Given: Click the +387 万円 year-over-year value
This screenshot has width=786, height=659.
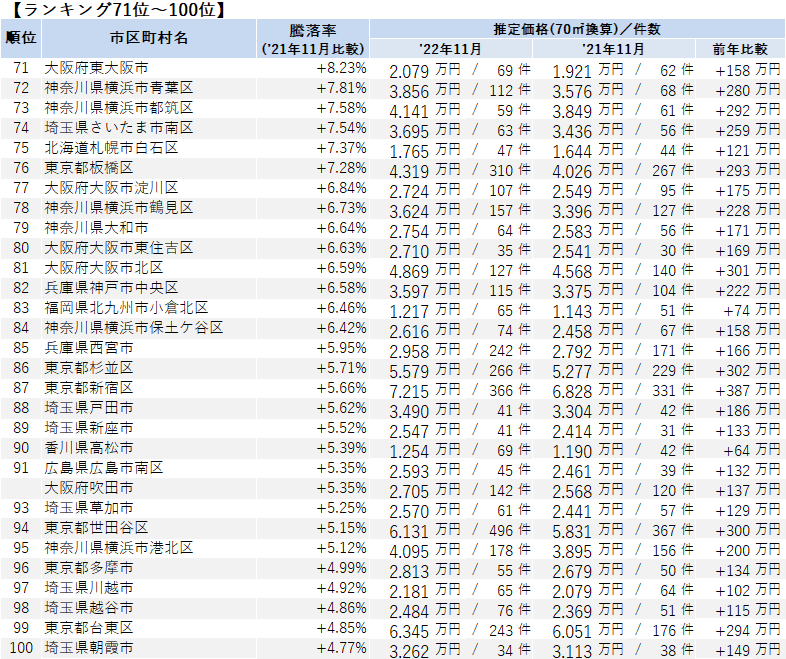Looking at the screenshot, I should 747,388.
